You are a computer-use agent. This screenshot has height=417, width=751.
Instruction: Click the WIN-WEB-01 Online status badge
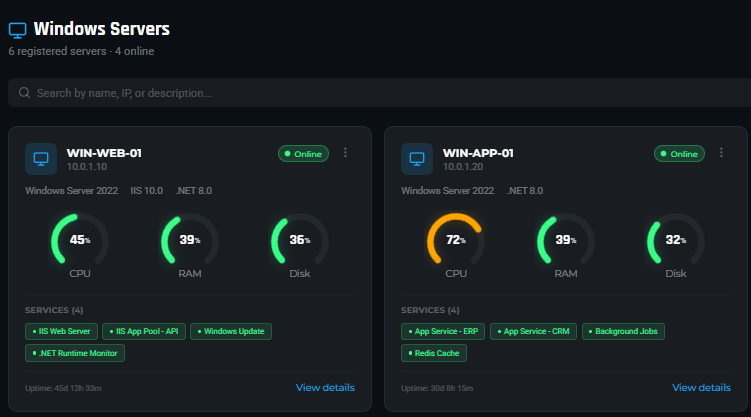(303, 154)
